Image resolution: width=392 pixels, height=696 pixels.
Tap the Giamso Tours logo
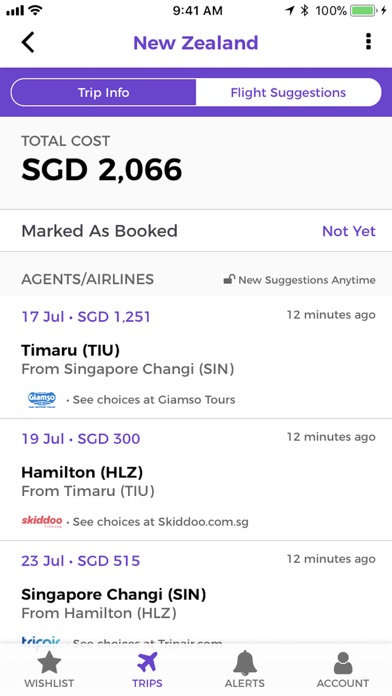(42, 399)
